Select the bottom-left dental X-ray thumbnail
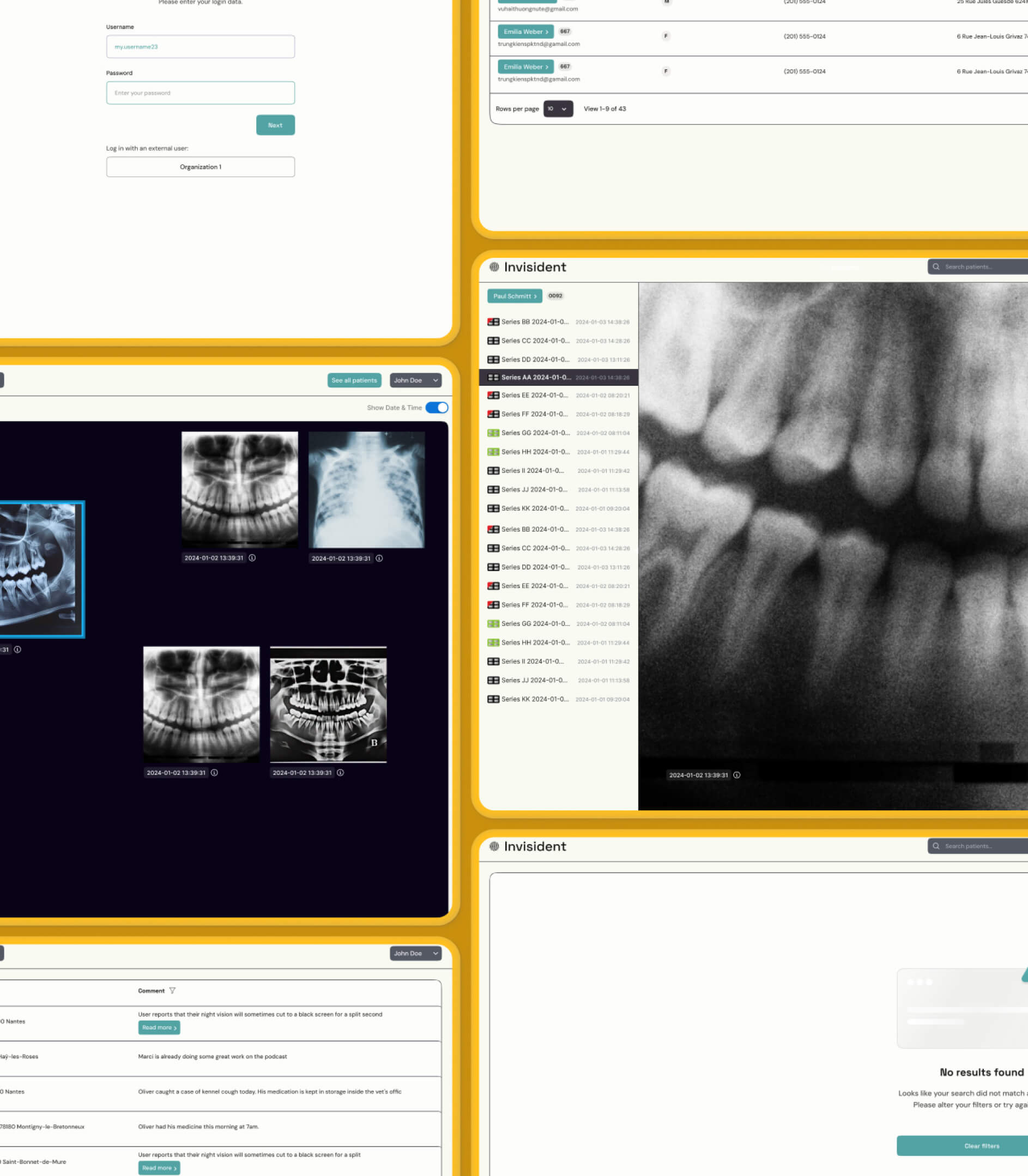1028x1176 pixels. point(201,705)
